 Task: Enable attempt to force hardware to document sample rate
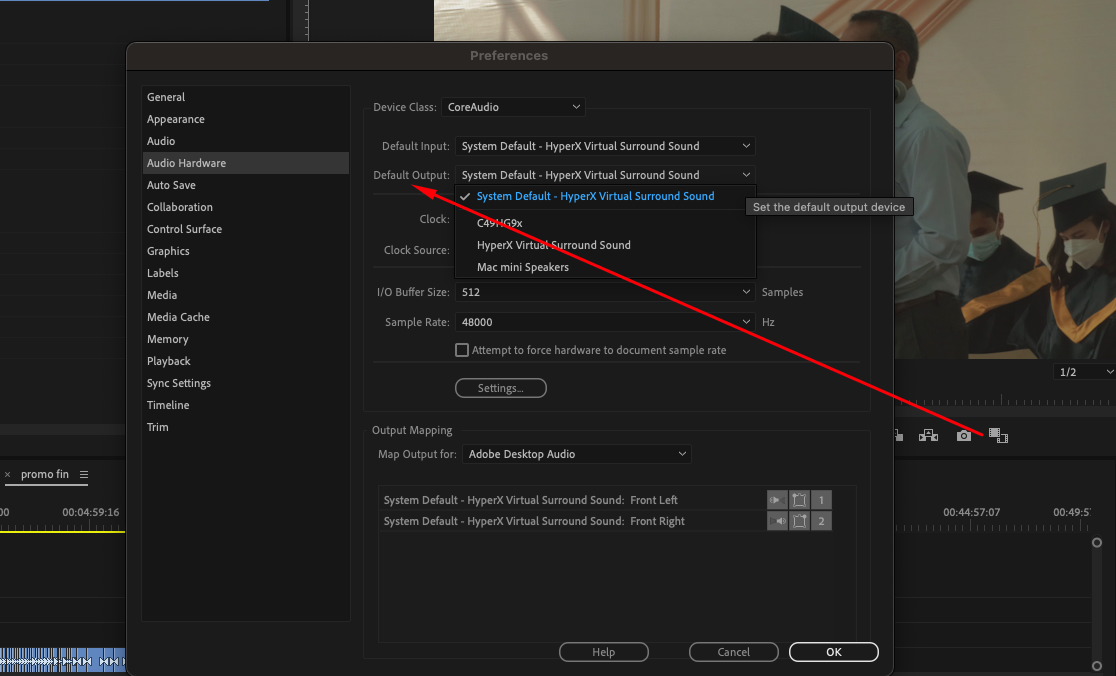coord(462,350)
